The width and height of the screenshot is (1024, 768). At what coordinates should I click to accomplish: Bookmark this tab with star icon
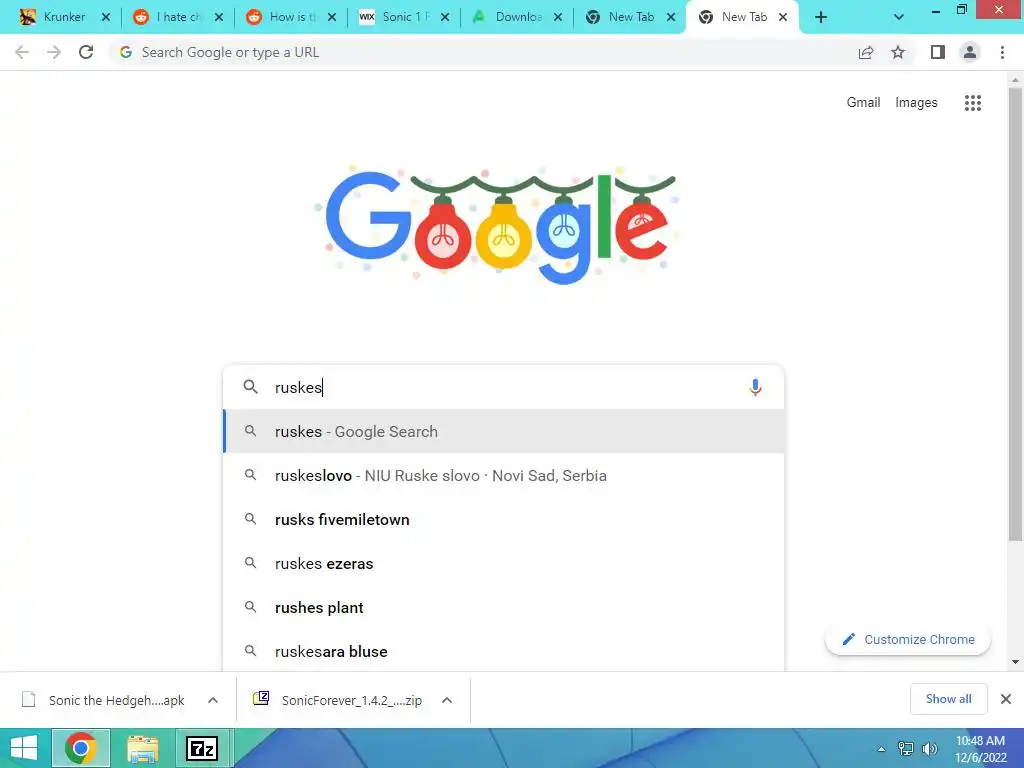pyautogui.click(x=898, y=52)
